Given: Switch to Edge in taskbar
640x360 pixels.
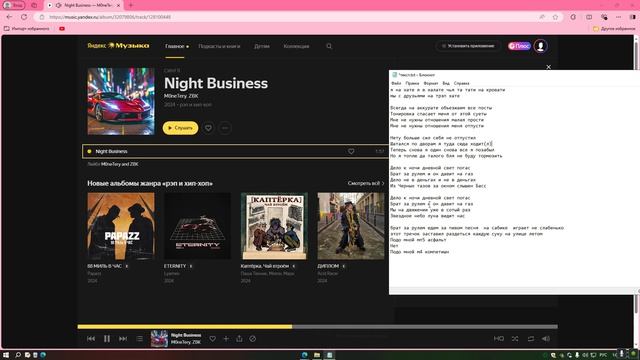Looking at the screenshot, I should click(x=304, y=355).
